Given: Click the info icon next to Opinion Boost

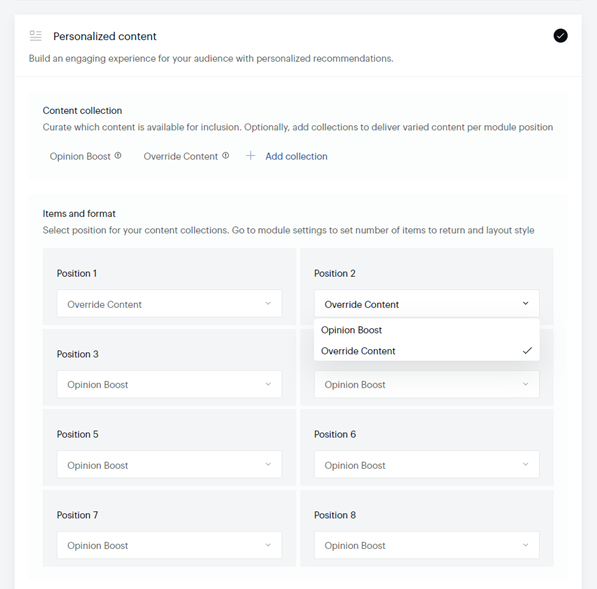Looking at the screenshot, I should (x=118, y=155).
